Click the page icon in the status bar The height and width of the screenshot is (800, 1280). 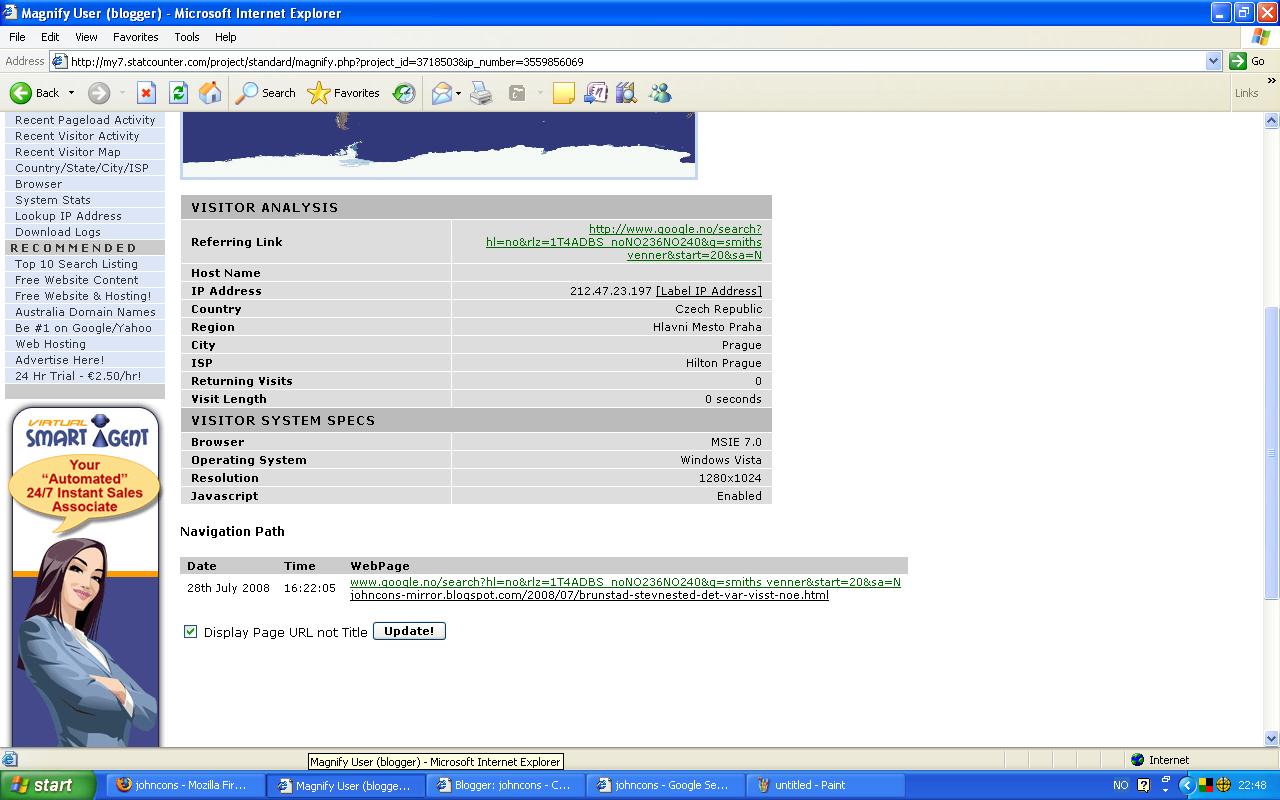coord(10,760)
